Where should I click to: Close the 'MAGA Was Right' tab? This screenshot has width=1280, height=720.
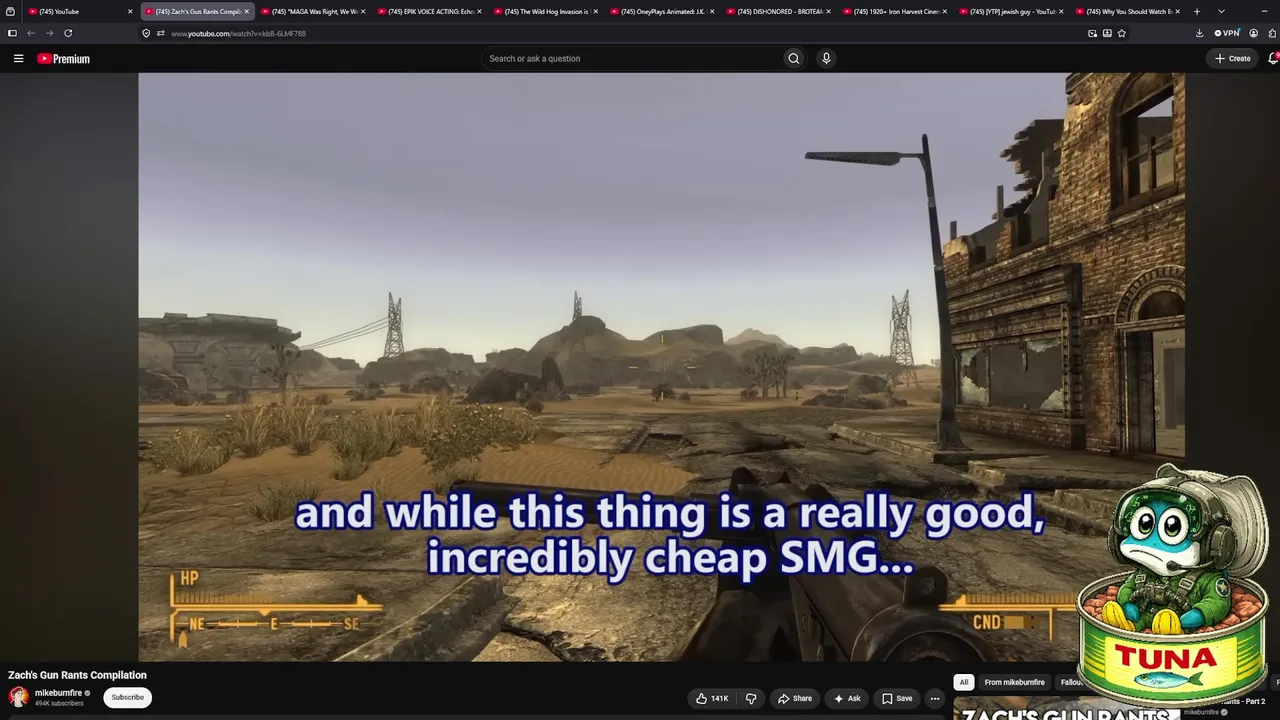coord(363,11)
